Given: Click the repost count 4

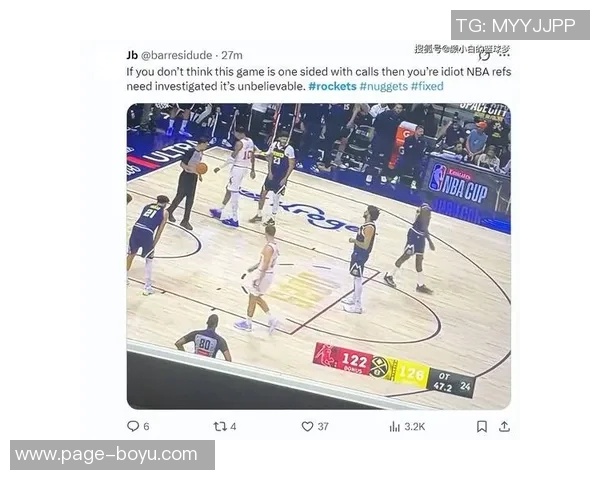Looking at the screenshot, I should point(233,426).
